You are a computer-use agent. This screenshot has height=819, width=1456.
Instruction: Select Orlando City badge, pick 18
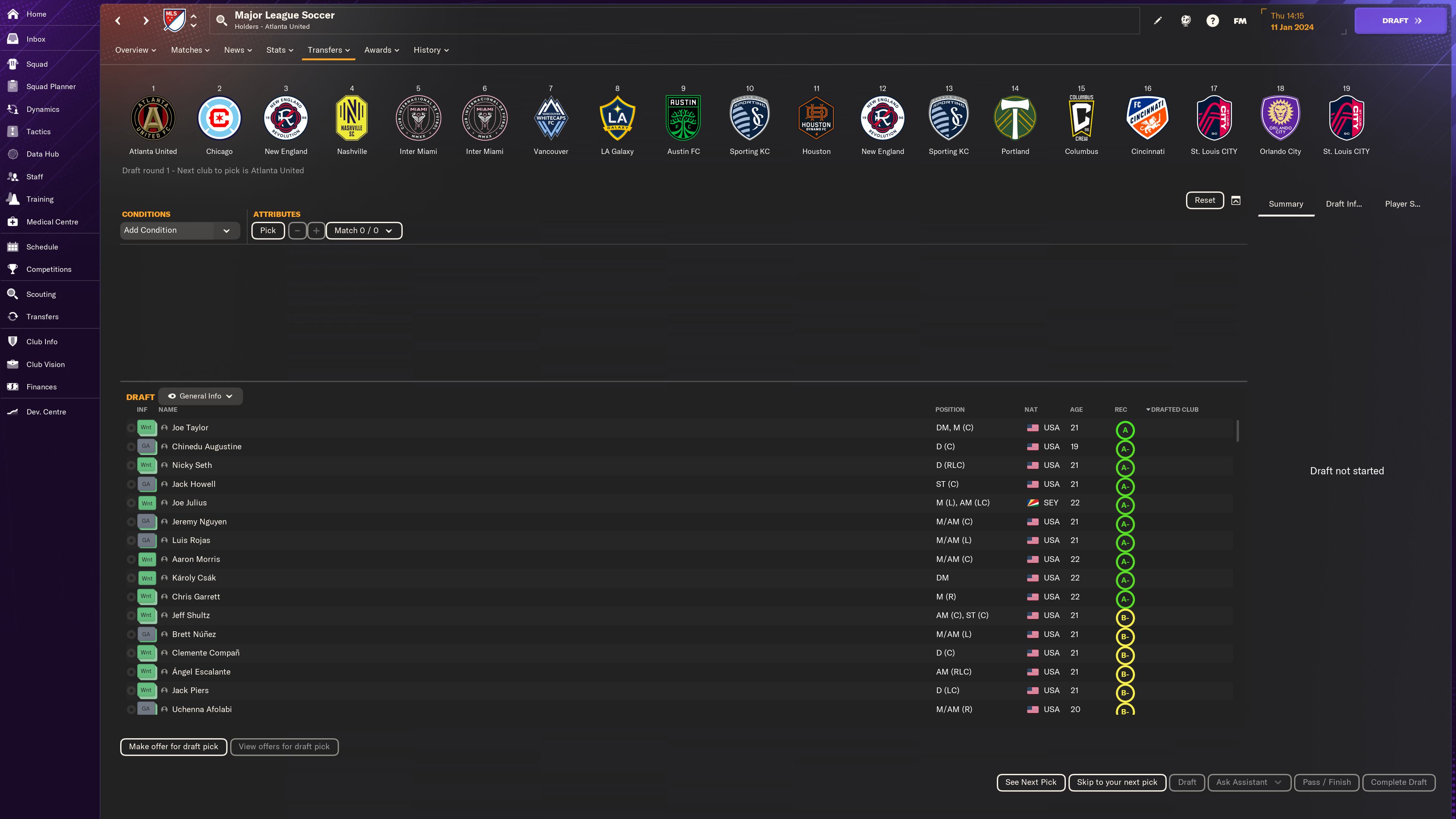[x=1280, y=118]
